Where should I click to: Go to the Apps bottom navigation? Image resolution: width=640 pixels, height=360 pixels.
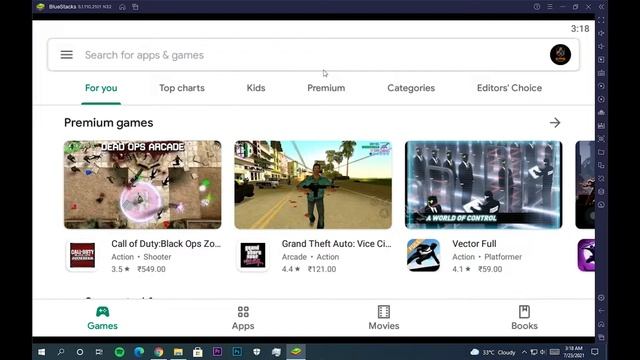pos(243,318)
